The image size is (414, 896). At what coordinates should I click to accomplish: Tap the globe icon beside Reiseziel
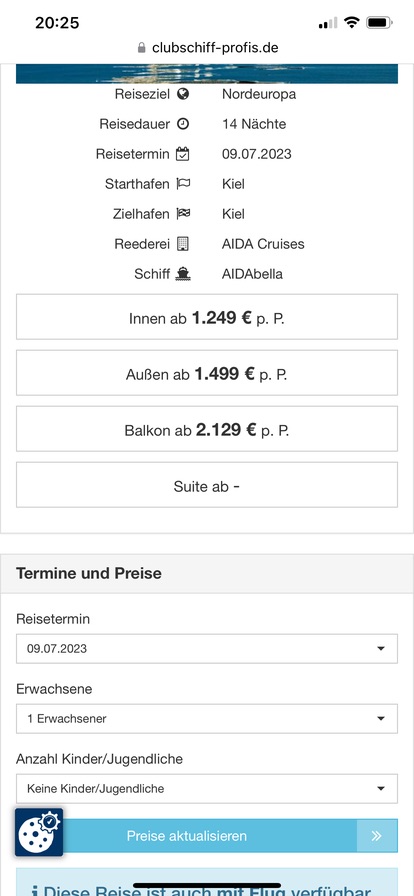[x=183, y=94]
